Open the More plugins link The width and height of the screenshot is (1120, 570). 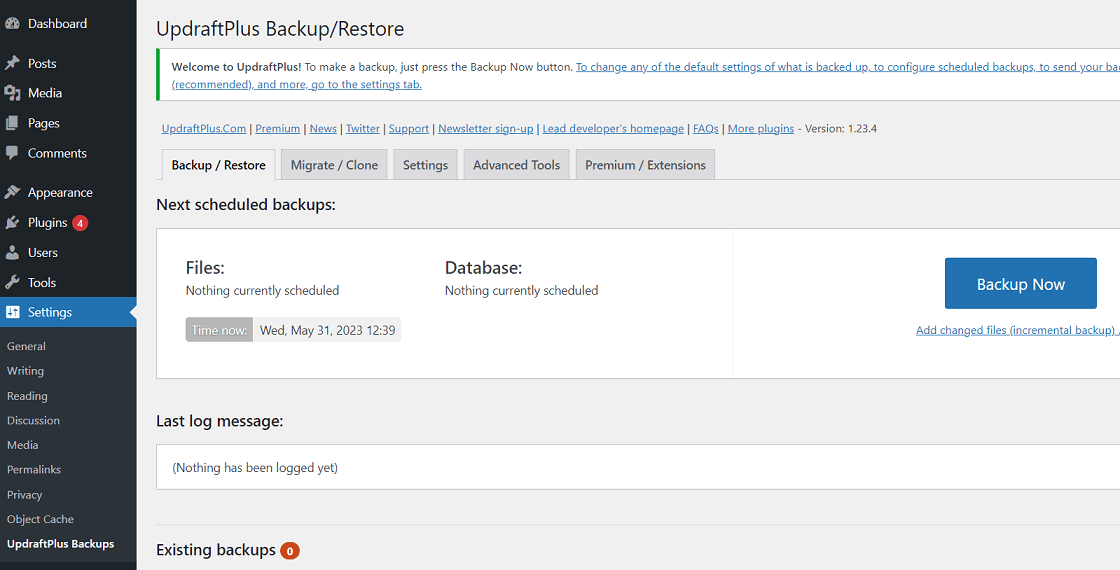click(x=761, y=129)
